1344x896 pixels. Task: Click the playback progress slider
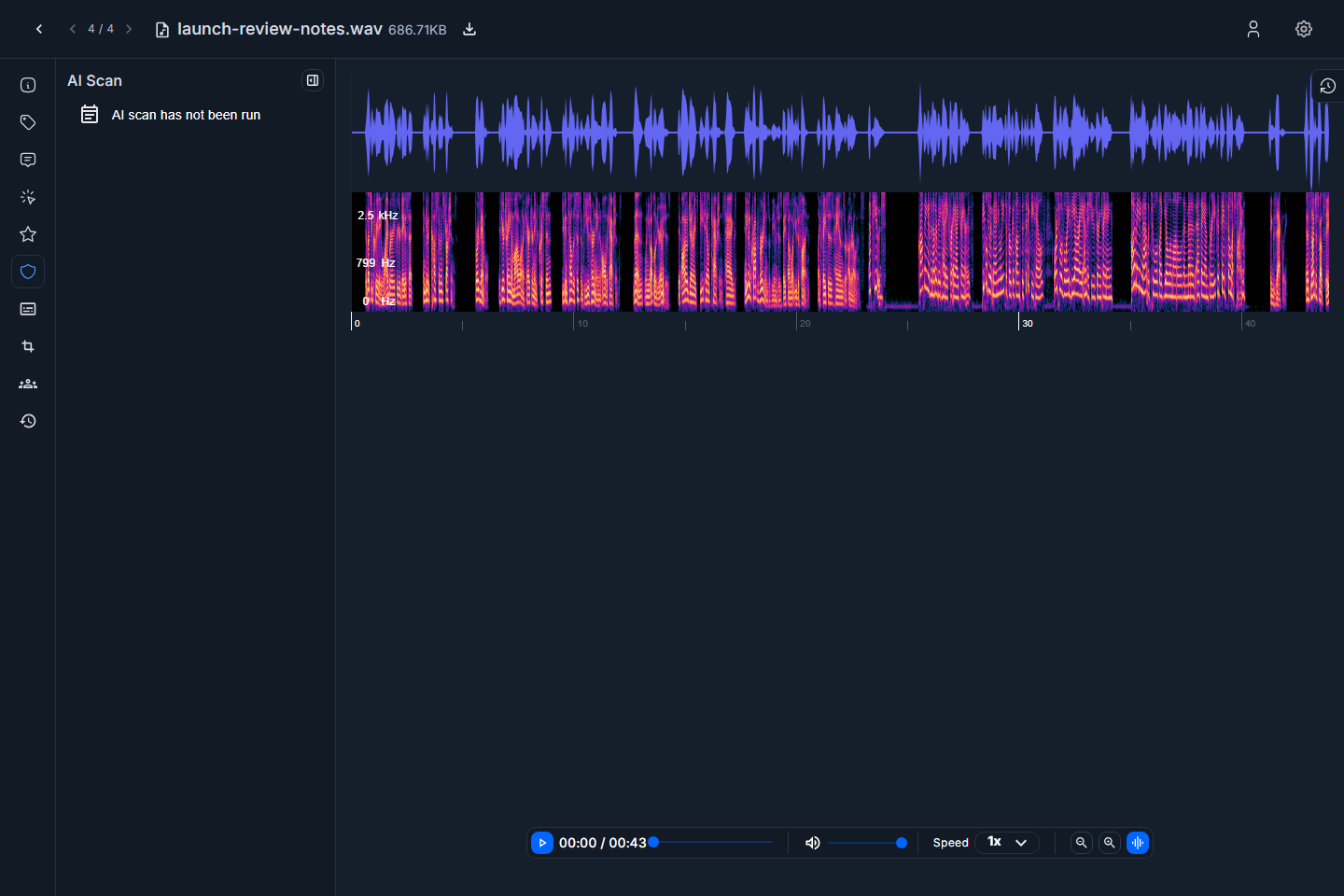713,842
